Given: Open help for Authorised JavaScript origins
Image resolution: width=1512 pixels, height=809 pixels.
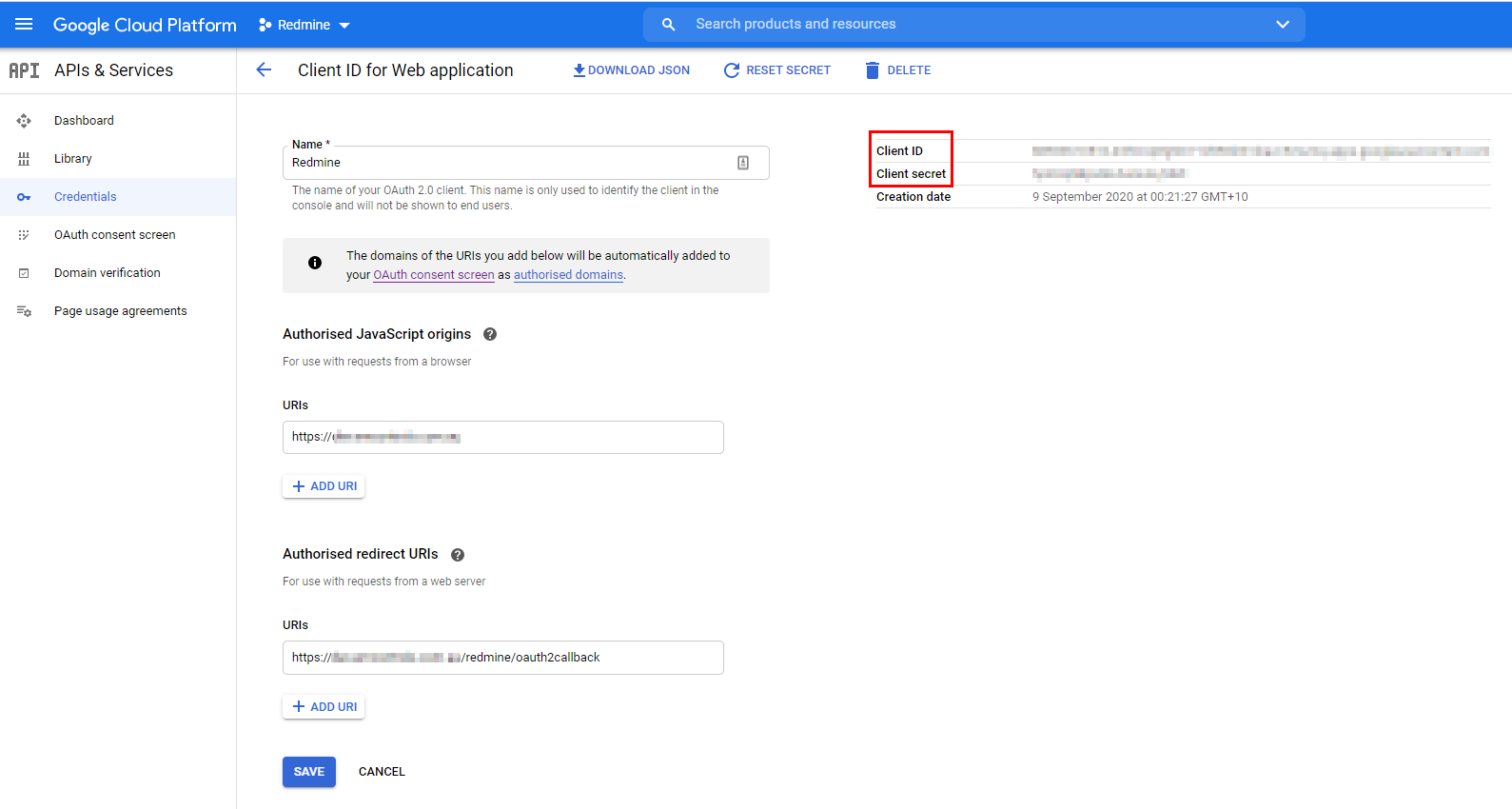Looking at the screenshot, I should 490,334.
